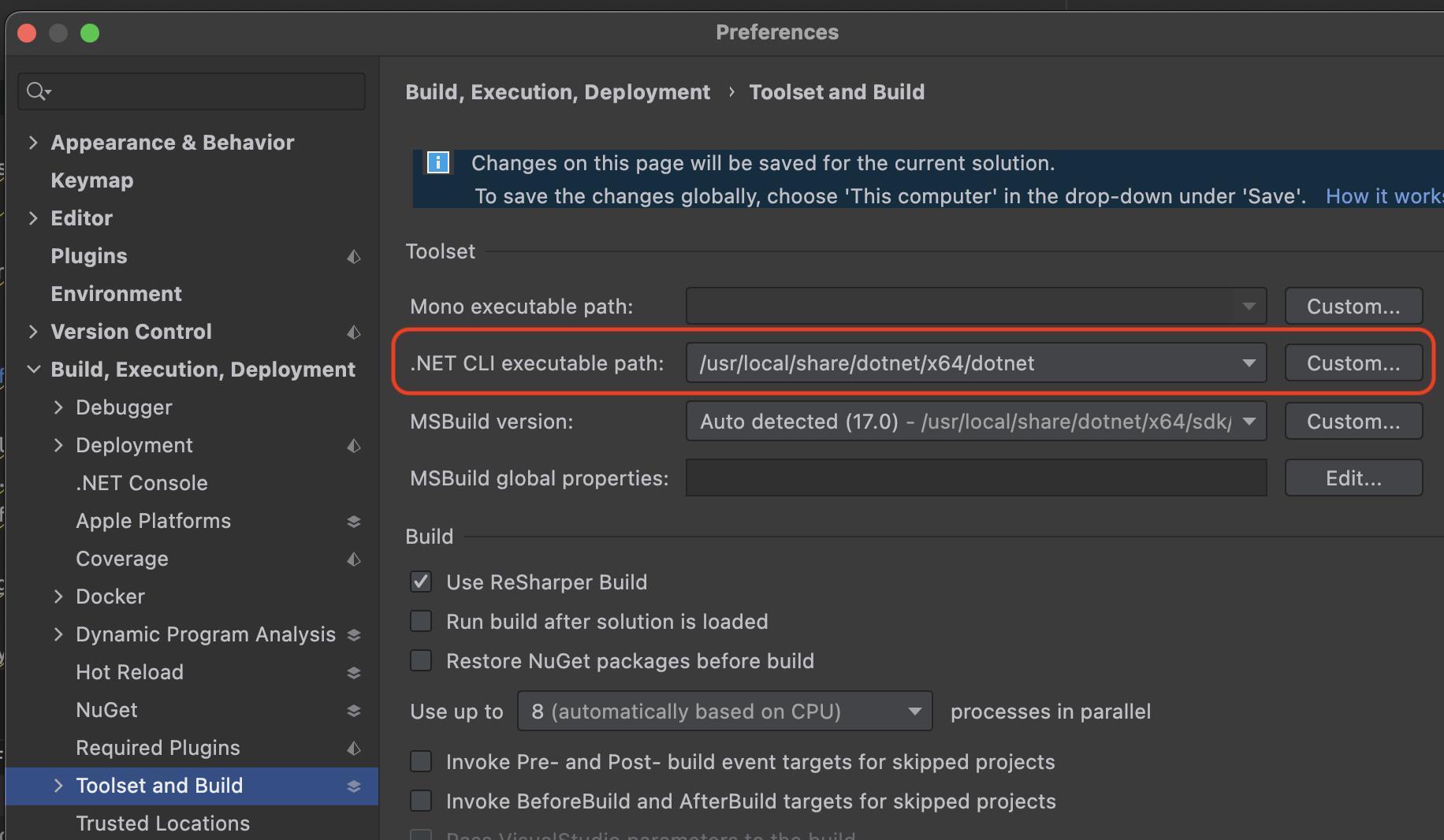The image size is (1444, 840).
Task: Click Edit button for MSBuild global properties
Action: tap(1353, 478)
